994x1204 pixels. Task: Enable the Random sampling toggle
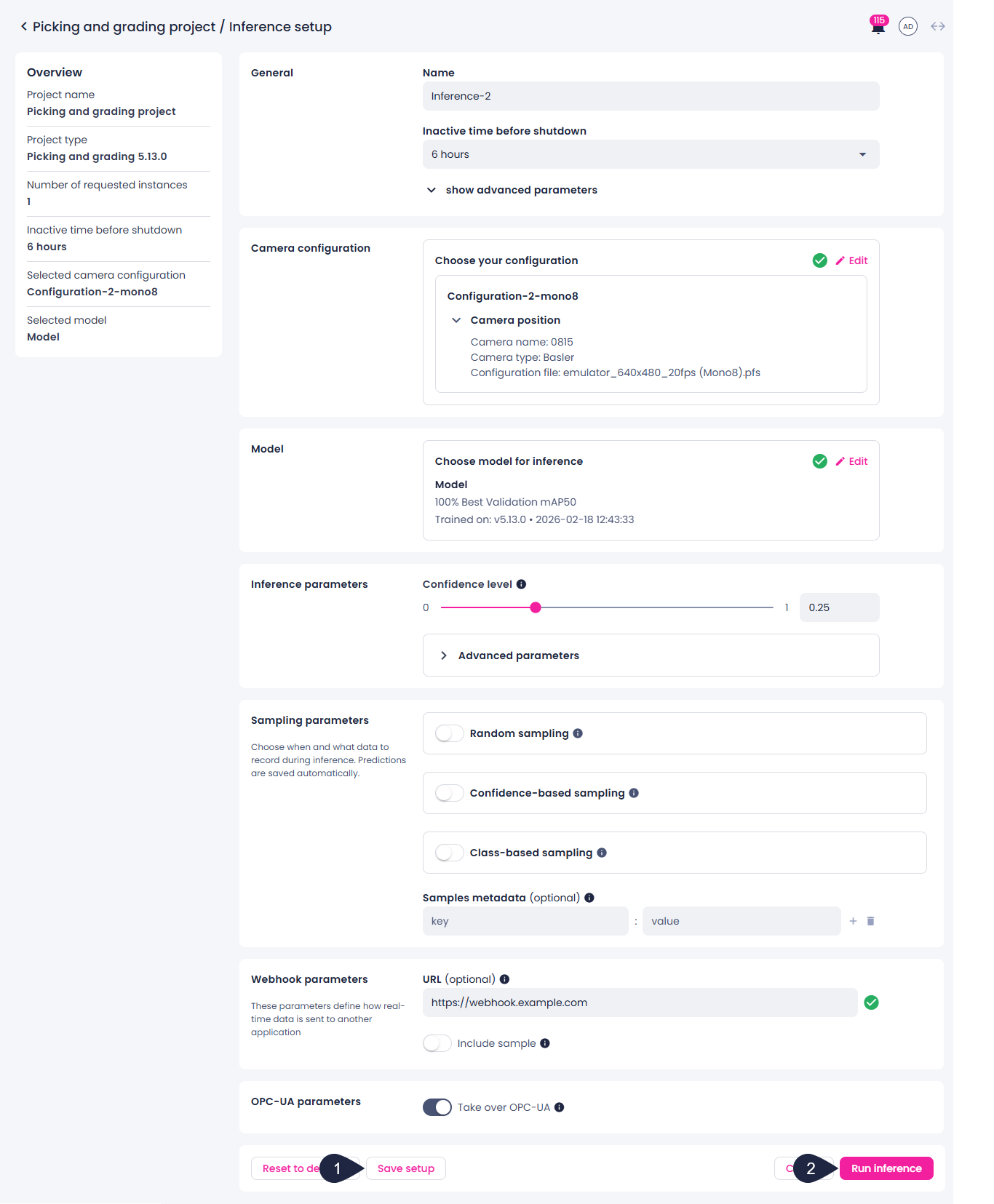click(x=449, y=733)
